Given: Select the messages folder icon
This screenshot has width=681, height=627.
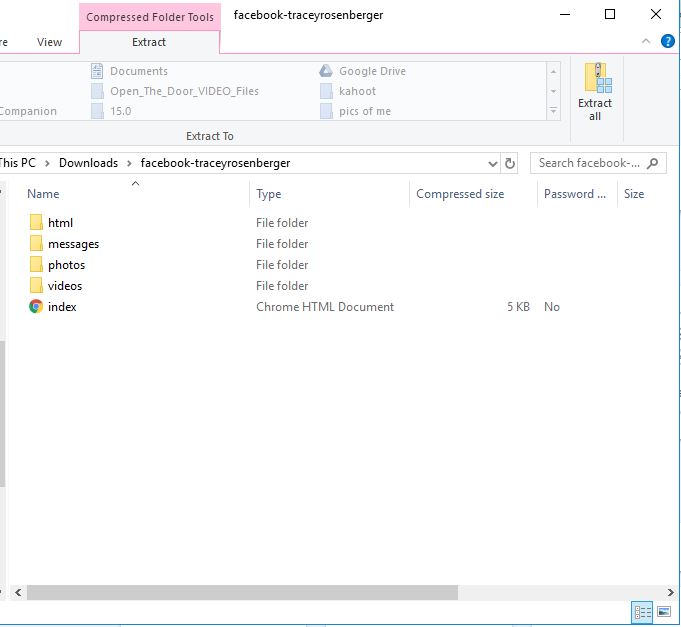Looking at the screenshot, I should pyautogui.click(x=36, y=243).
